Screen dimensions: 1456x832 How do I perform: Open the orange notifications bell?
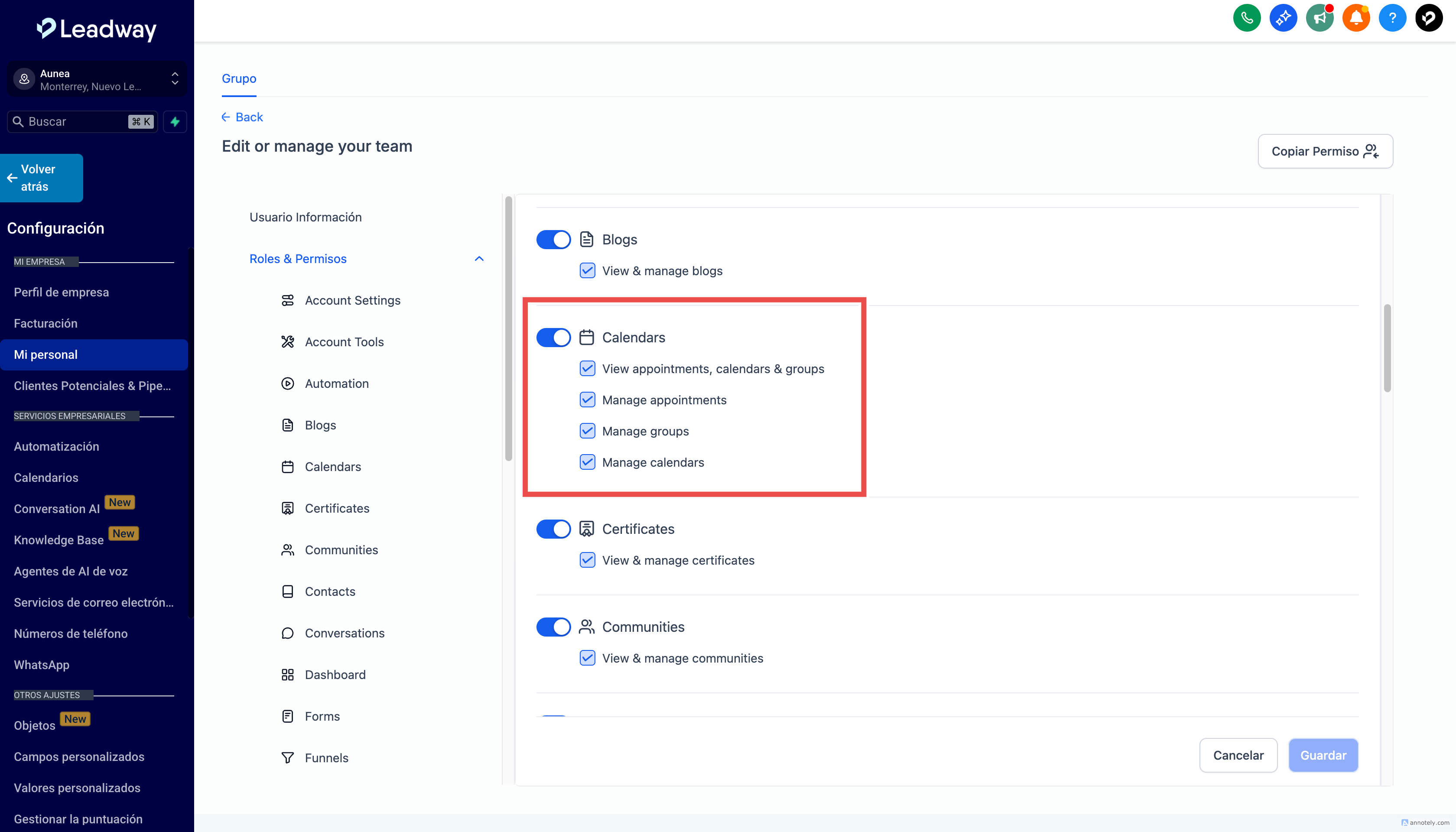(x=1355, y=18)
